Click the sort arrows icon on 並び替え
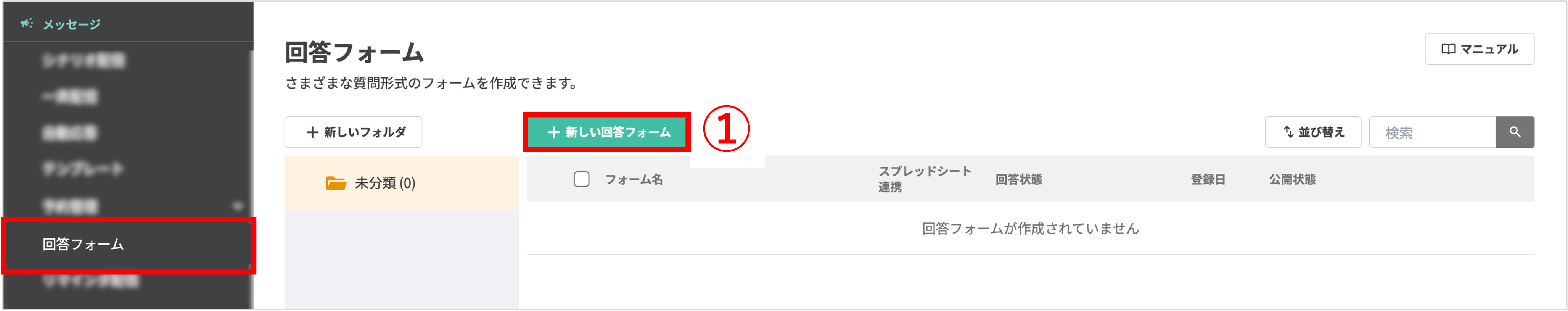The width and height of the screenshot is (1568, 311). pos(1288,132)
